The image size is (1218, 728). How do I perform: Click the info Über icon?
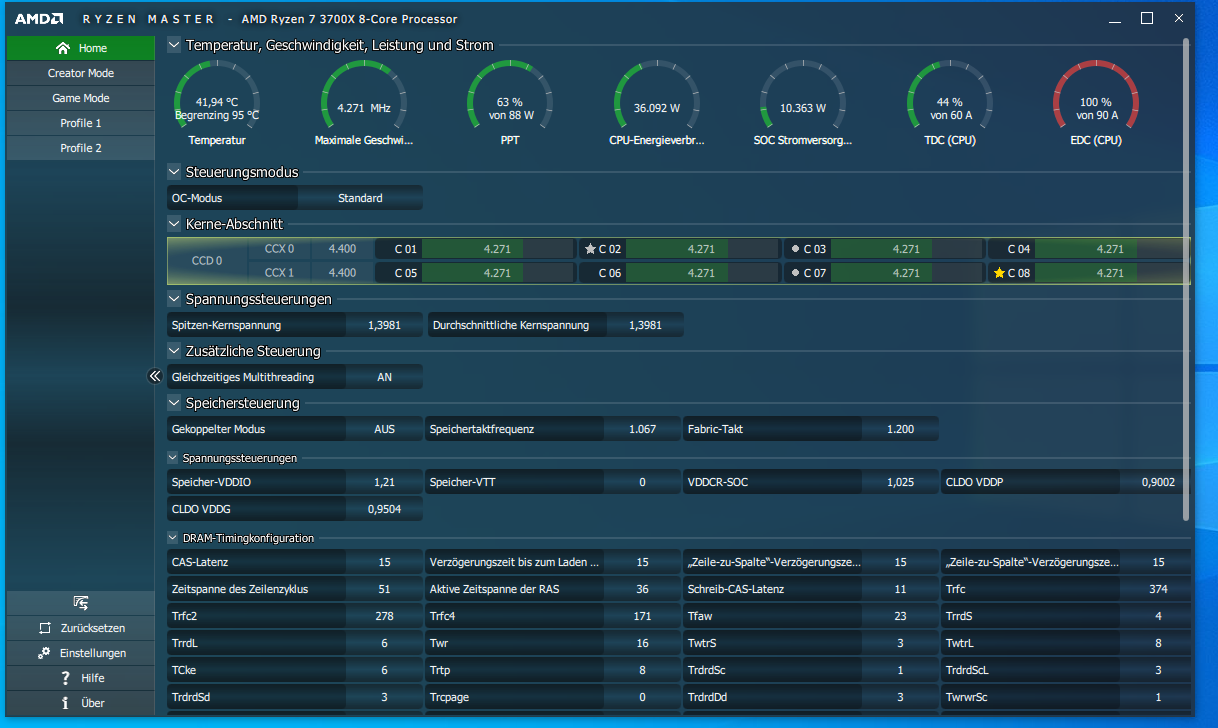66,703
